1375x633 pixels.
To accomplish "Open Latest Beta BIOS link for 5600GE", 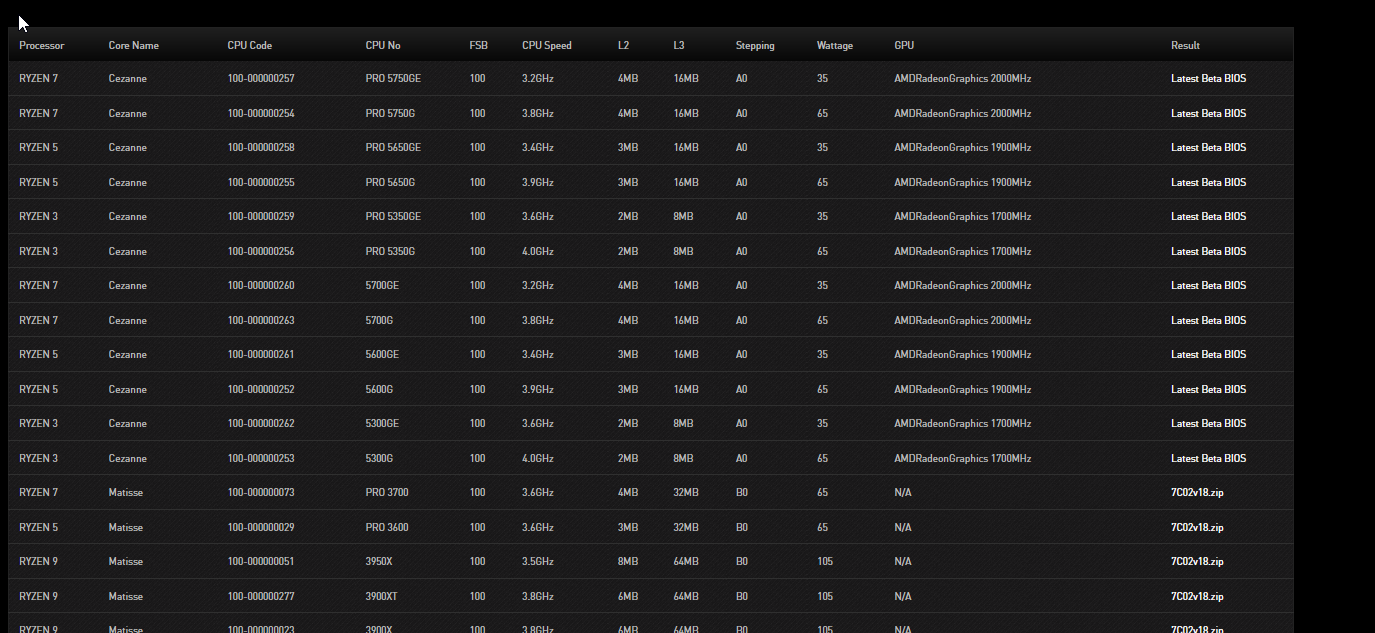I will pyautogui.click(x=1208, y=355).
